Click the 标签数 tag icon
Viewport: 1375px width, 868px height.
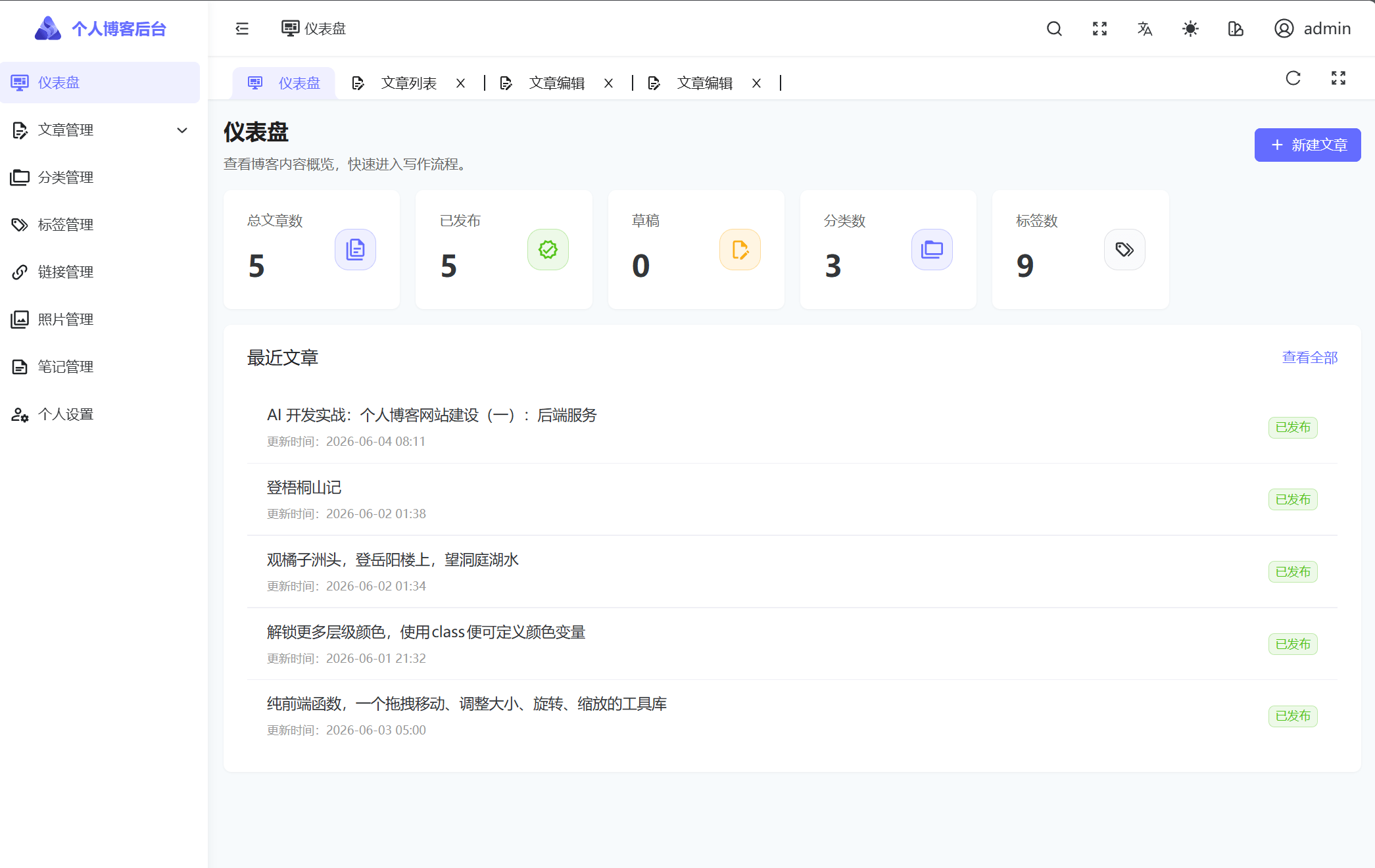click(x=1124, y=249)
